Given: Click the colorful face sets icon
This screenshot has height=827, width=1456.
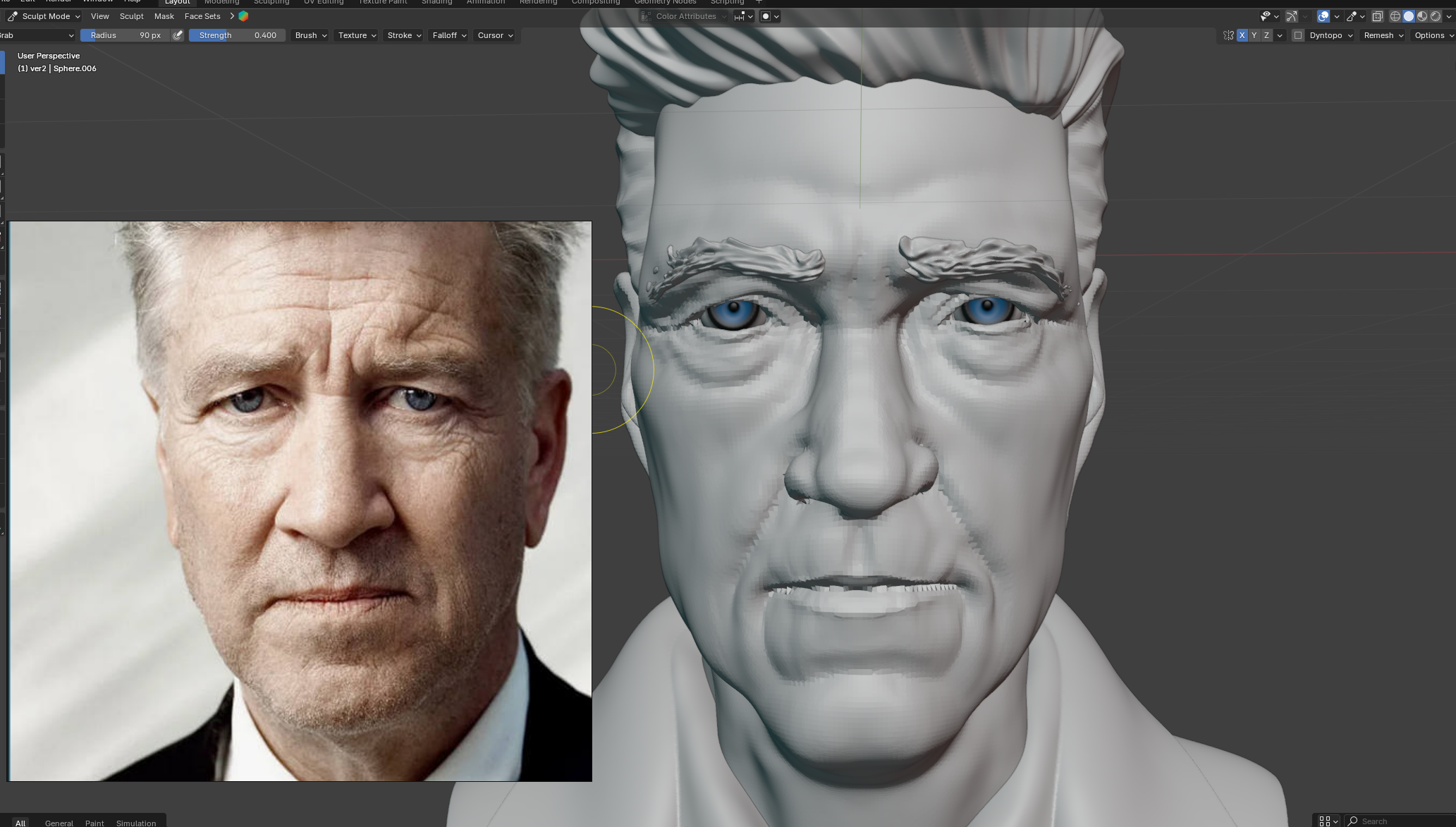Looking at the screenshot, I should tap(243, 16).
